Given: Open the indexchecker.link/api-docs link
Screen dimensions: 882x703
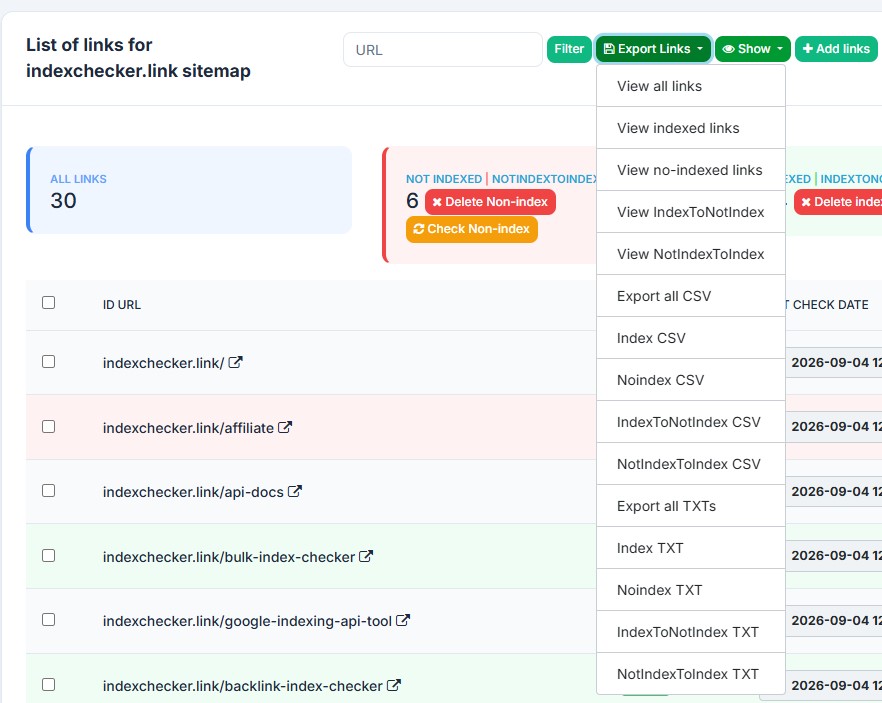Looking at the screenshot, I should pyautogui.click(x=193, y=492).
